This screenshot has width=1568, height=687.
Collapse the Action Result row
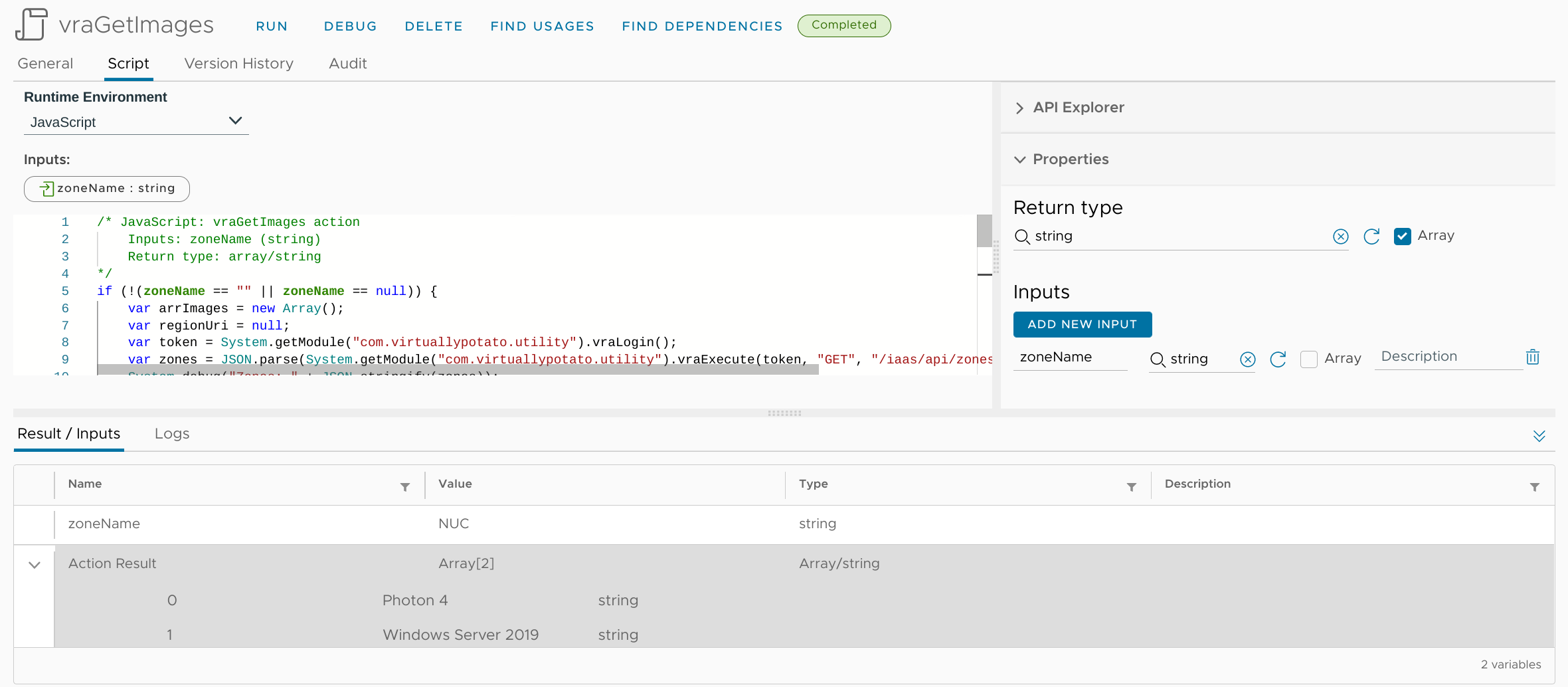click(35, 565)
